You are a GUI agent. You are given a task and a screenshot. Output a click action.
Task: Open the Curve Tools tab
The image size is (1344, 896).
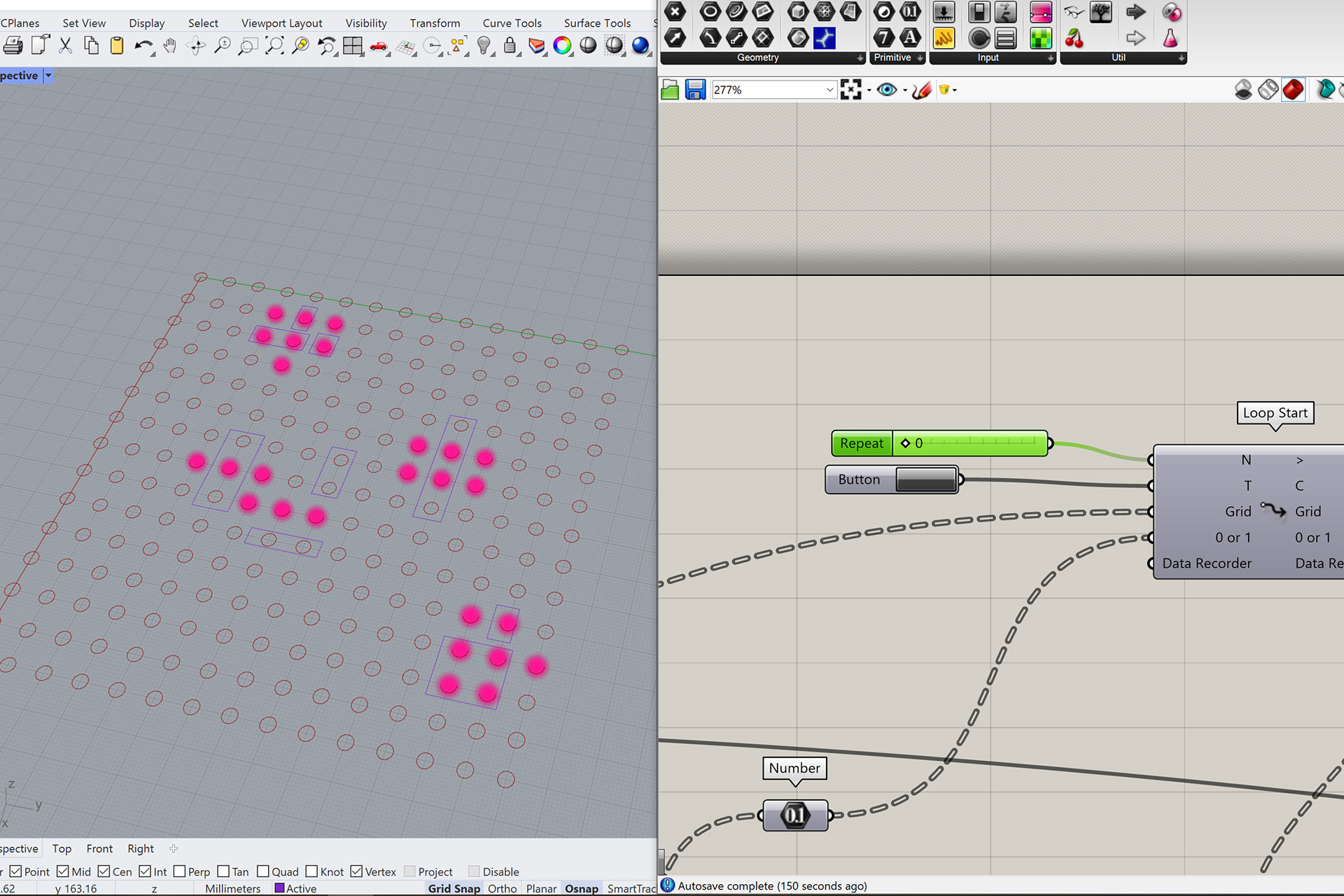tap(512, 23)
